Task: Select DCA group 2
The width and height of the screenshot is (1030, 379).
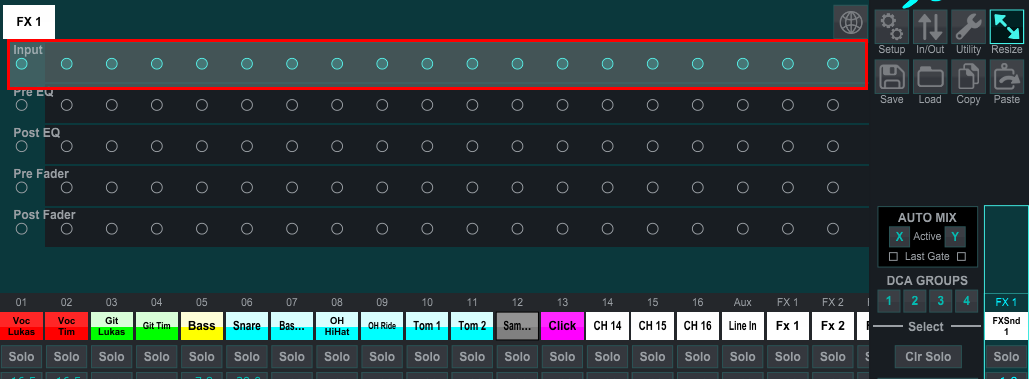Action: [914, 301]
